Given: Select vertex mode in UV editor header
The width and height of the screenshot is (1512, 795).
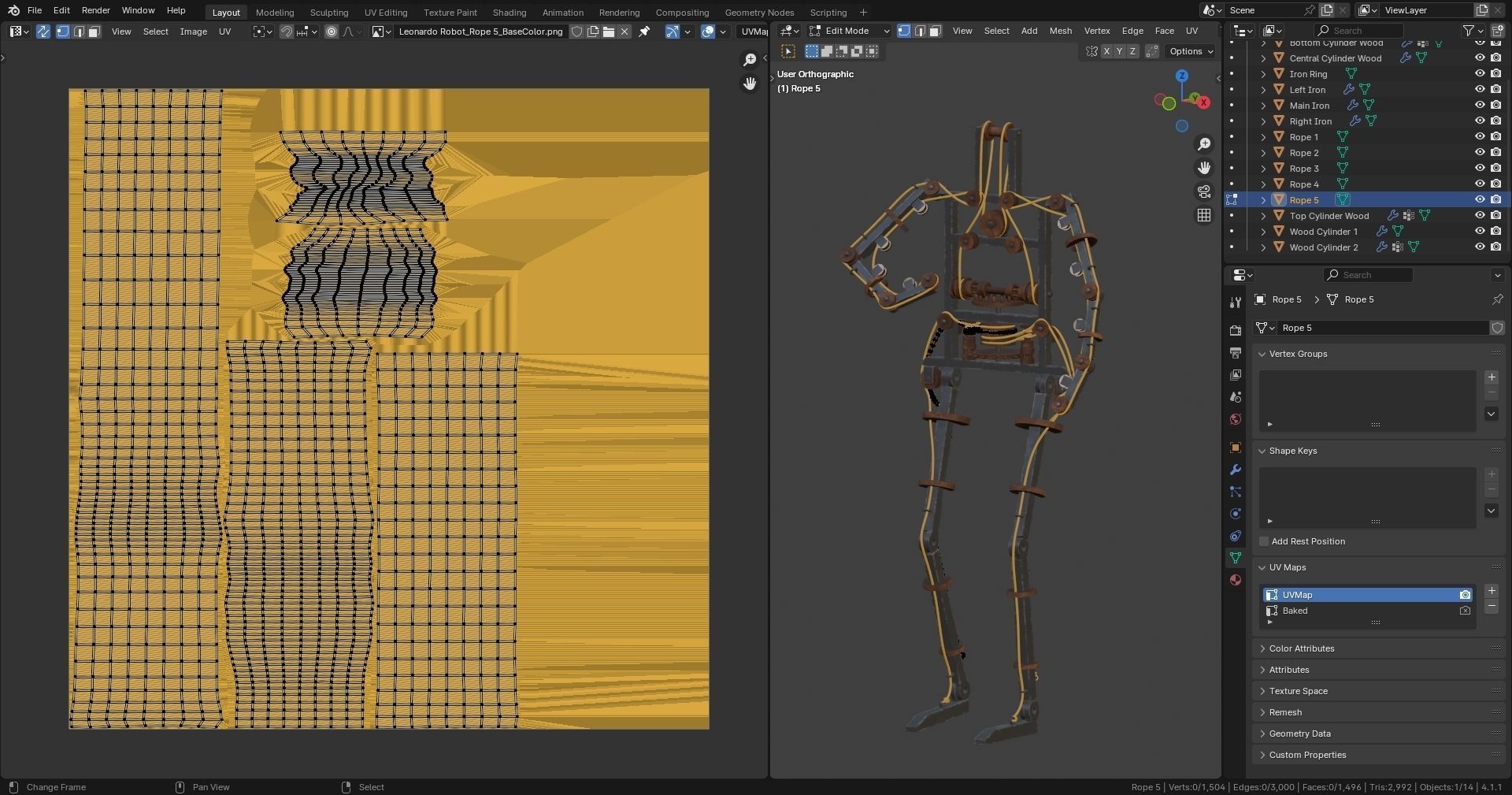Looking at the screenshot, I should pos(62,32).
